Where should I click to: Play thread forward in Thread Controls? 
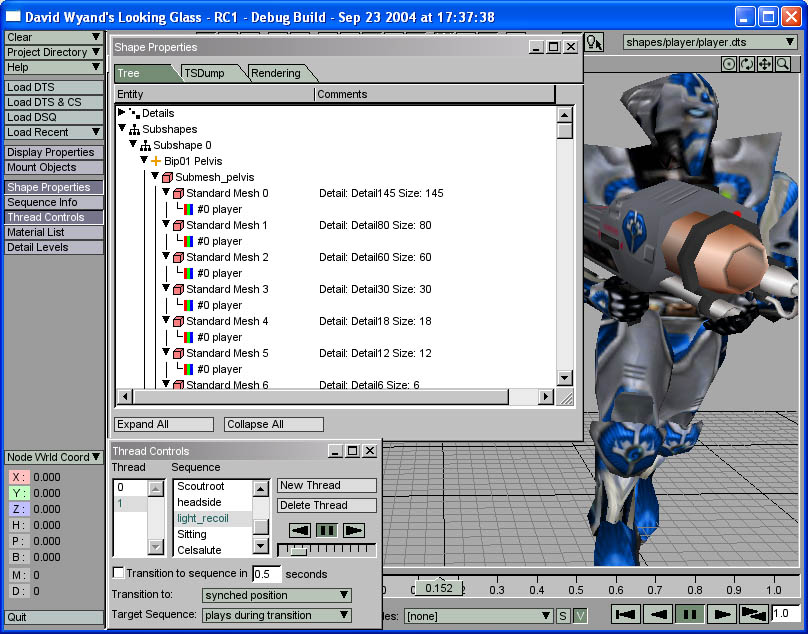(354, 530)
